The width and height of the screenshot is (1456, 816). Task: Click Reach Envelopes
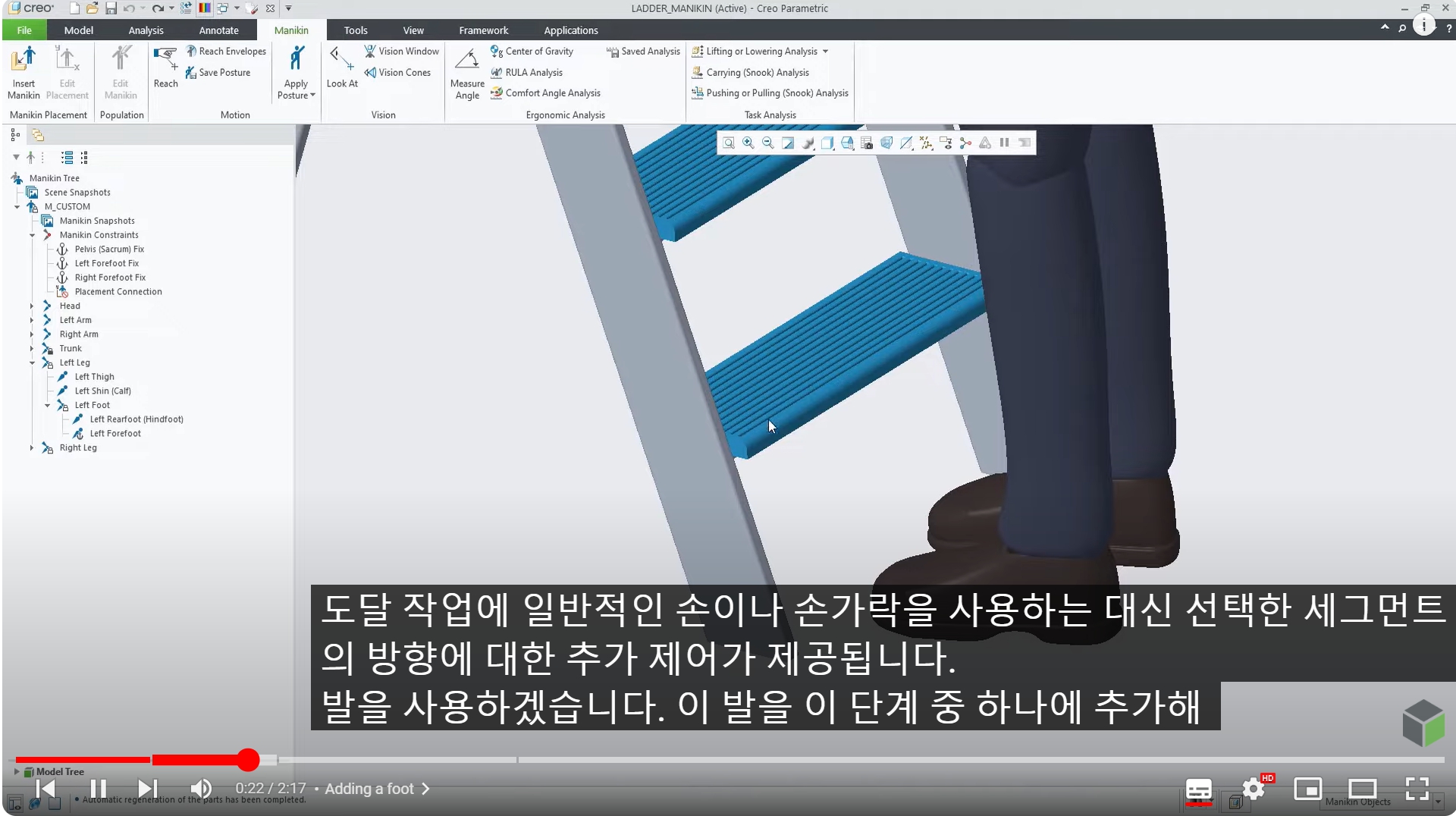(x=226, y=51)
